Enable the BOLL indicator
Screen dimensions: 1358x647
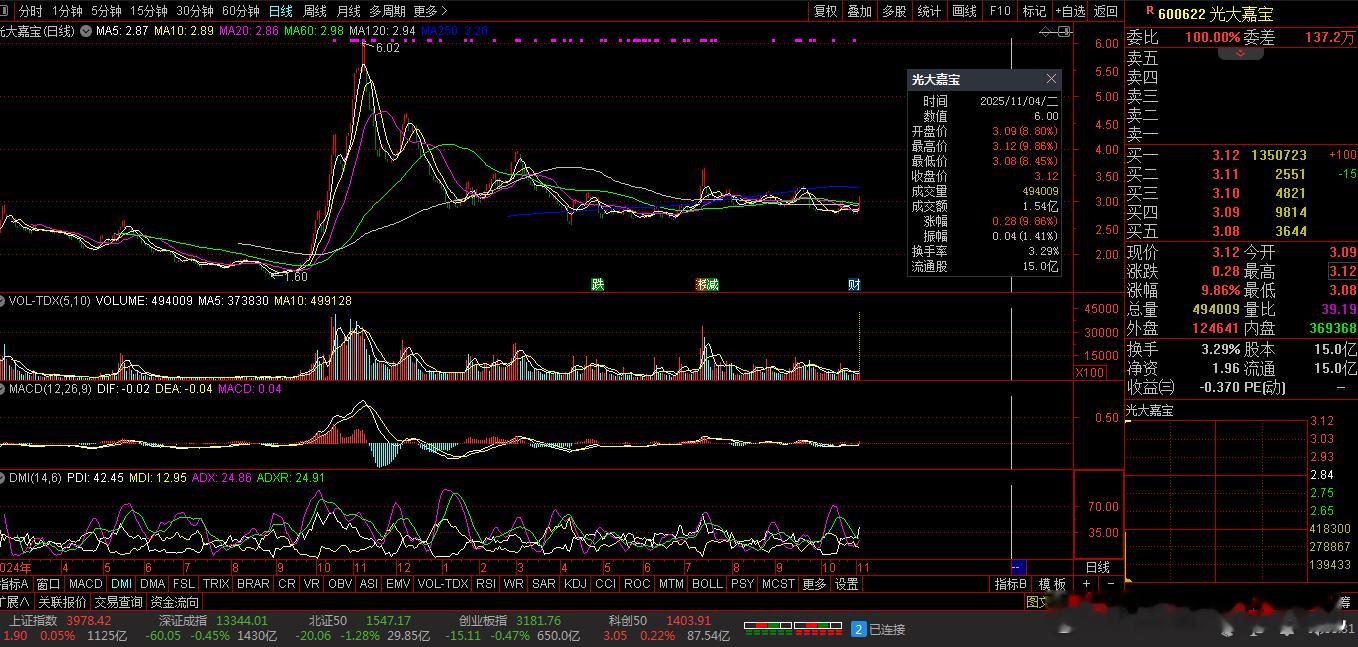[x=707, y=584]
